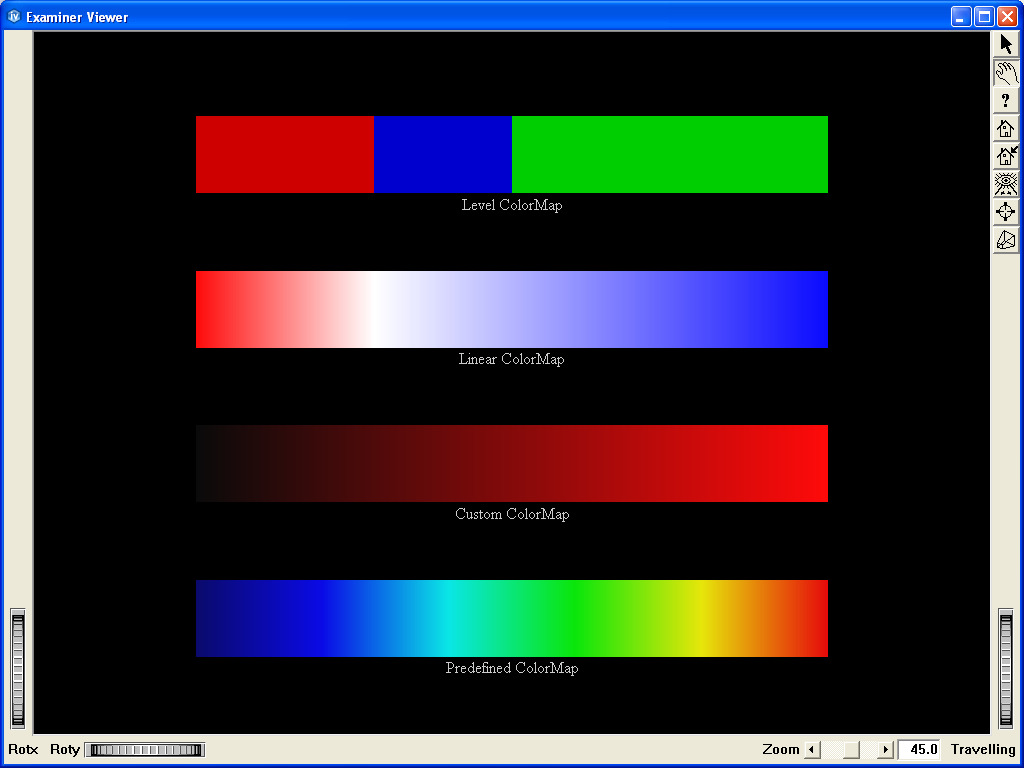Activate the Seek crosshair tool
This screenshot has height=768, width=1024.
pyautogui.click(x=1006, y=212)
